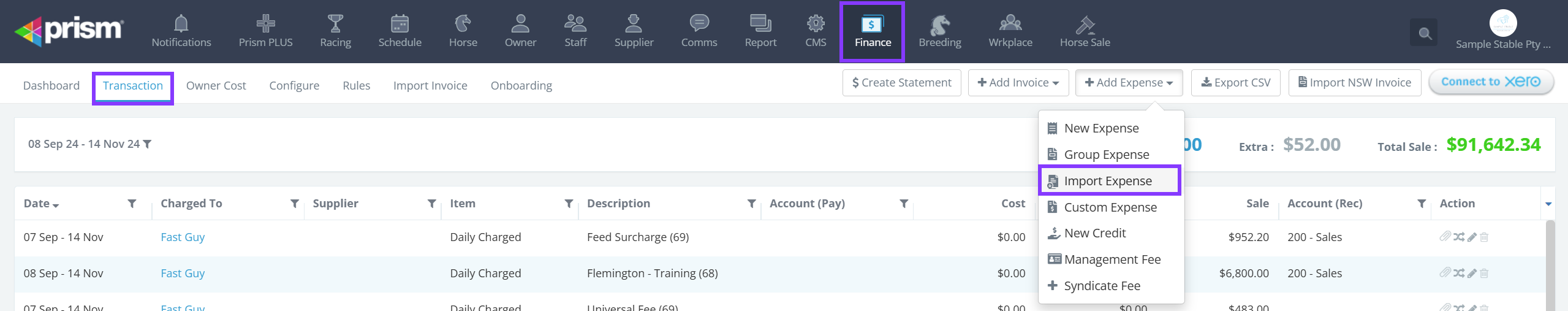The image size is (1568, 311).
Task: Click the Connect to Xero button
Action: 1490,82
